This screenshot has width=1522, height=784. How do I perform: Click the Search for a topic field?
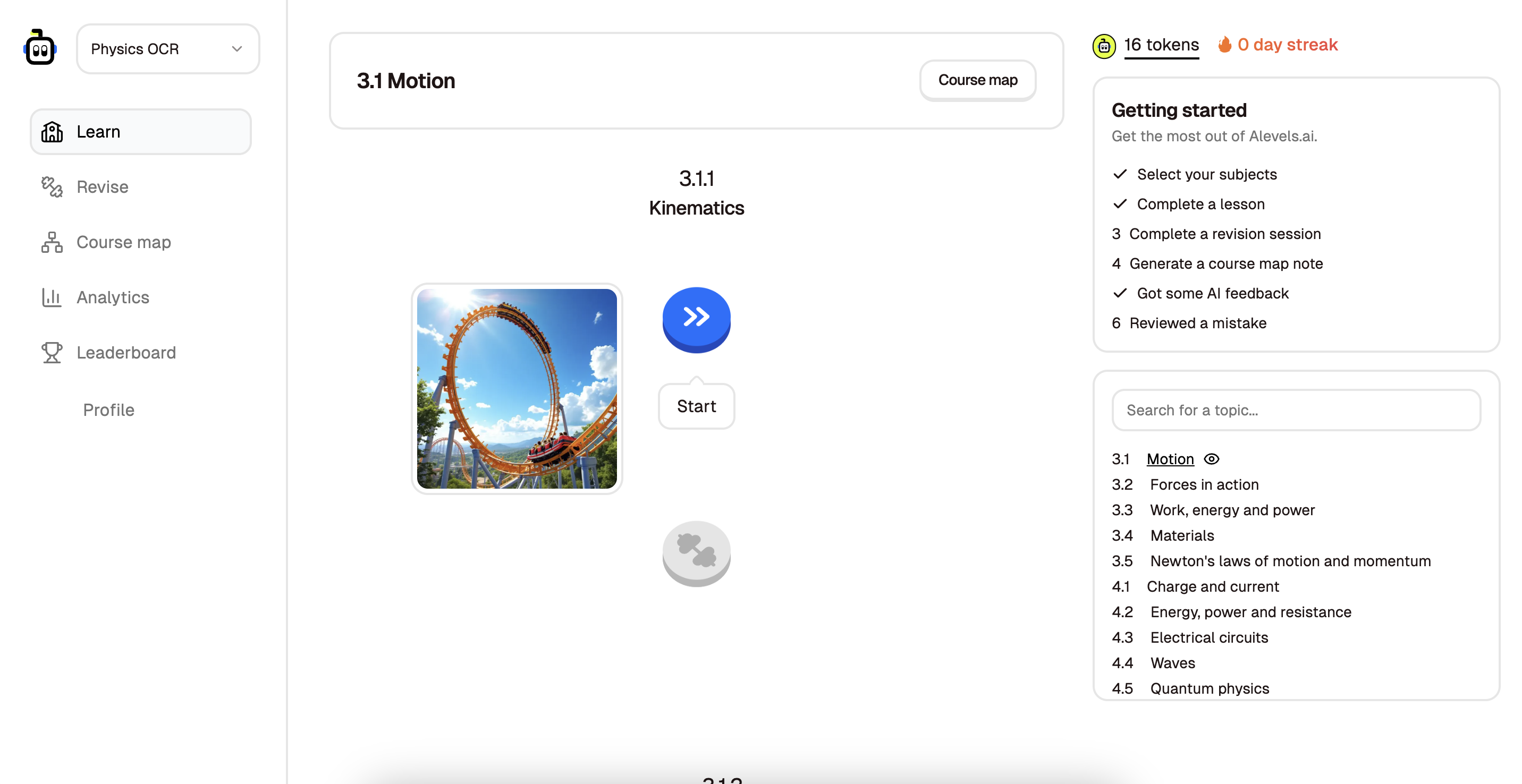[x=1296, y=410]
